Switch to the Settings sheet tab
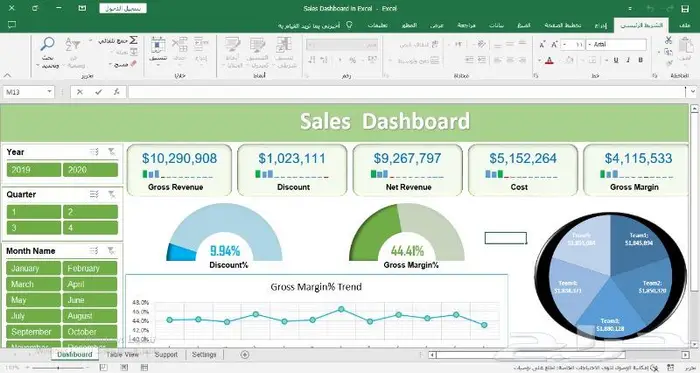This screenshot has width=700, height=373. pos(204,355)
